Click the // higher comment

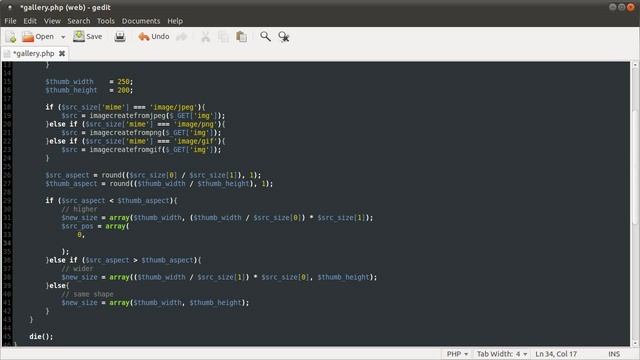point(79,209)
